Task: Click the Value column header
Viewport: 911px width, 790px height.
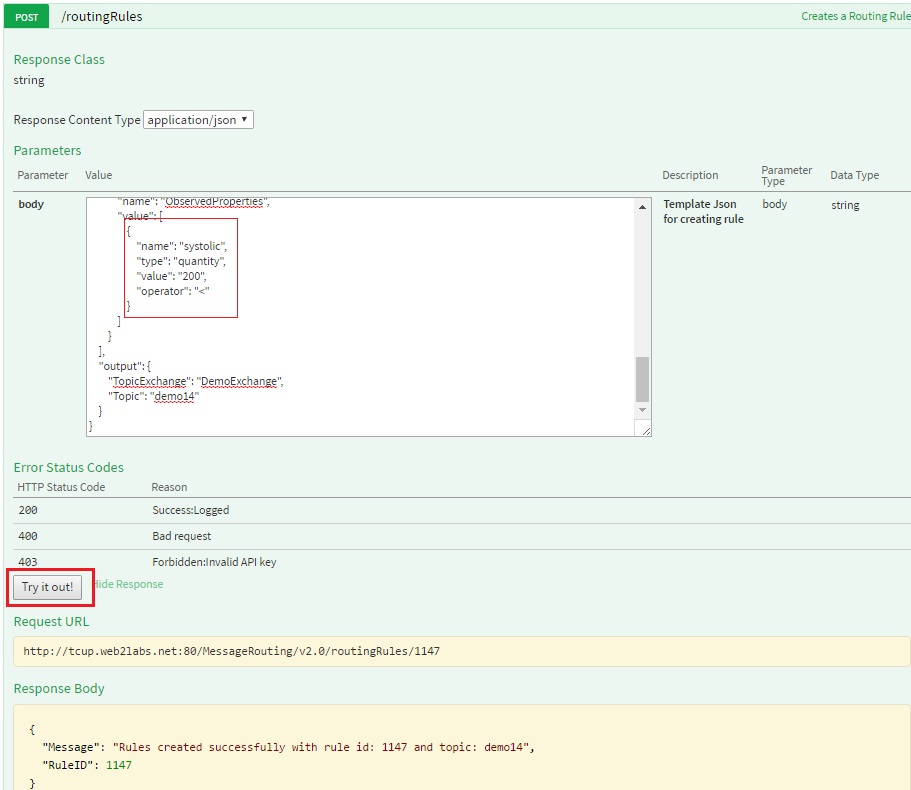Action: click(x=99, y=175)
